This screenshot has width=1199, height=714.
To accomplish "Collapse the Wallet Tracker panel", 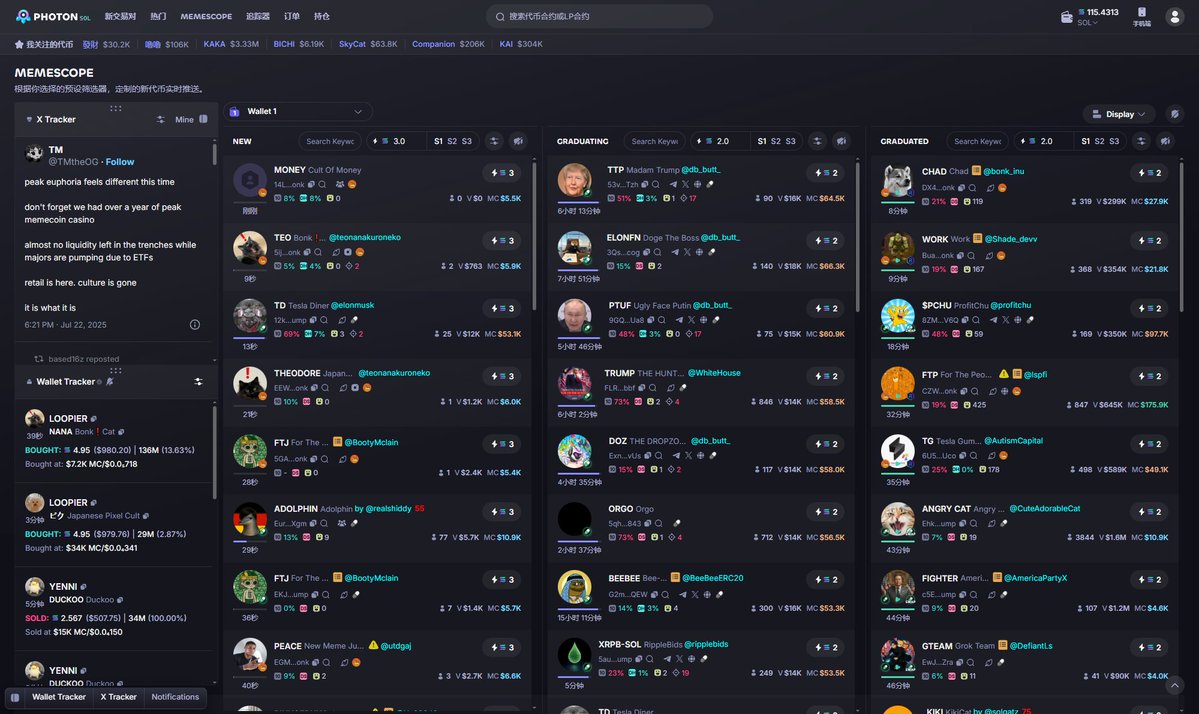I will 29,381.
